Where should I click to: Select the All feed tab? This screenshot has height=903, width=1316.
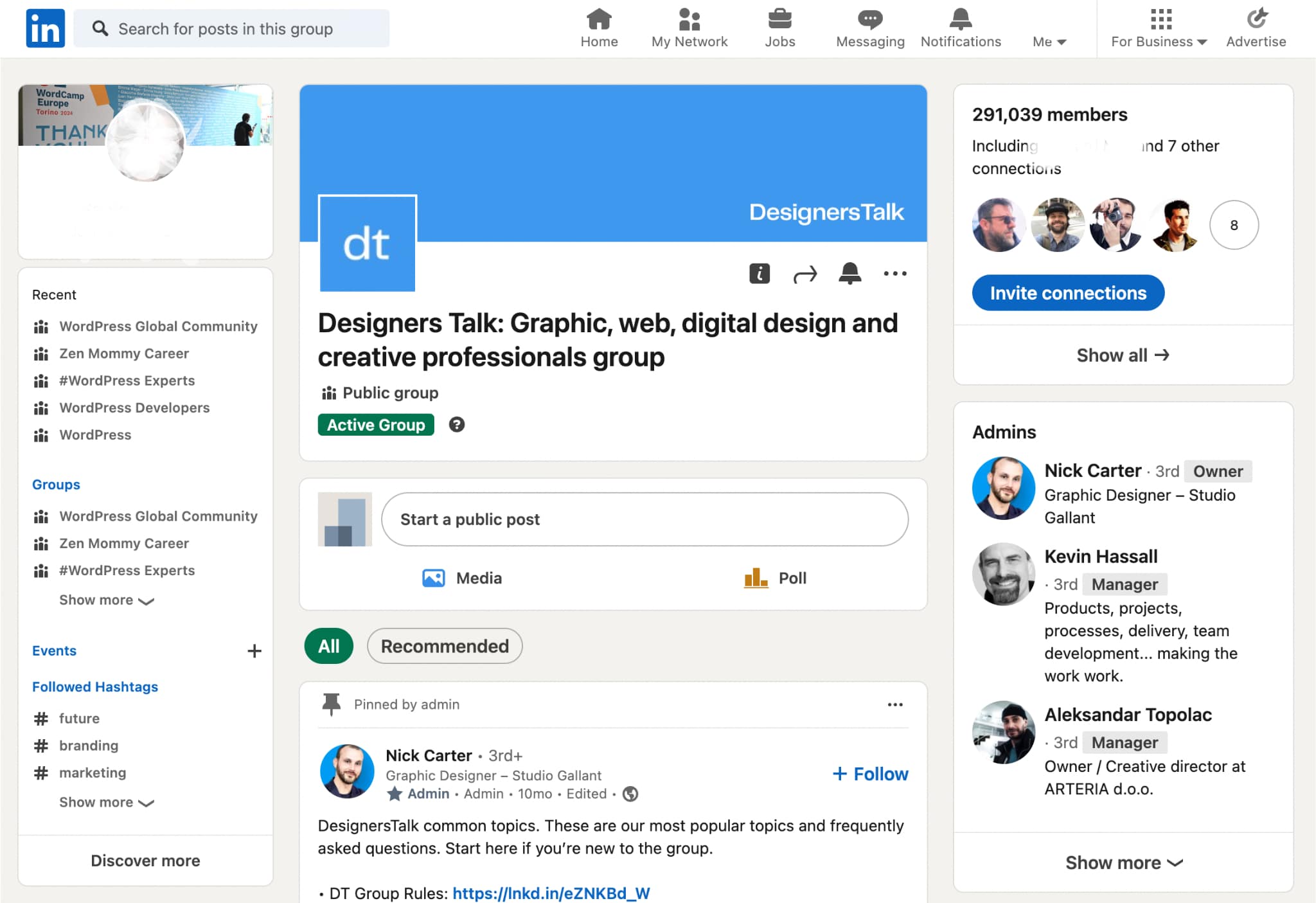(328, 646)
